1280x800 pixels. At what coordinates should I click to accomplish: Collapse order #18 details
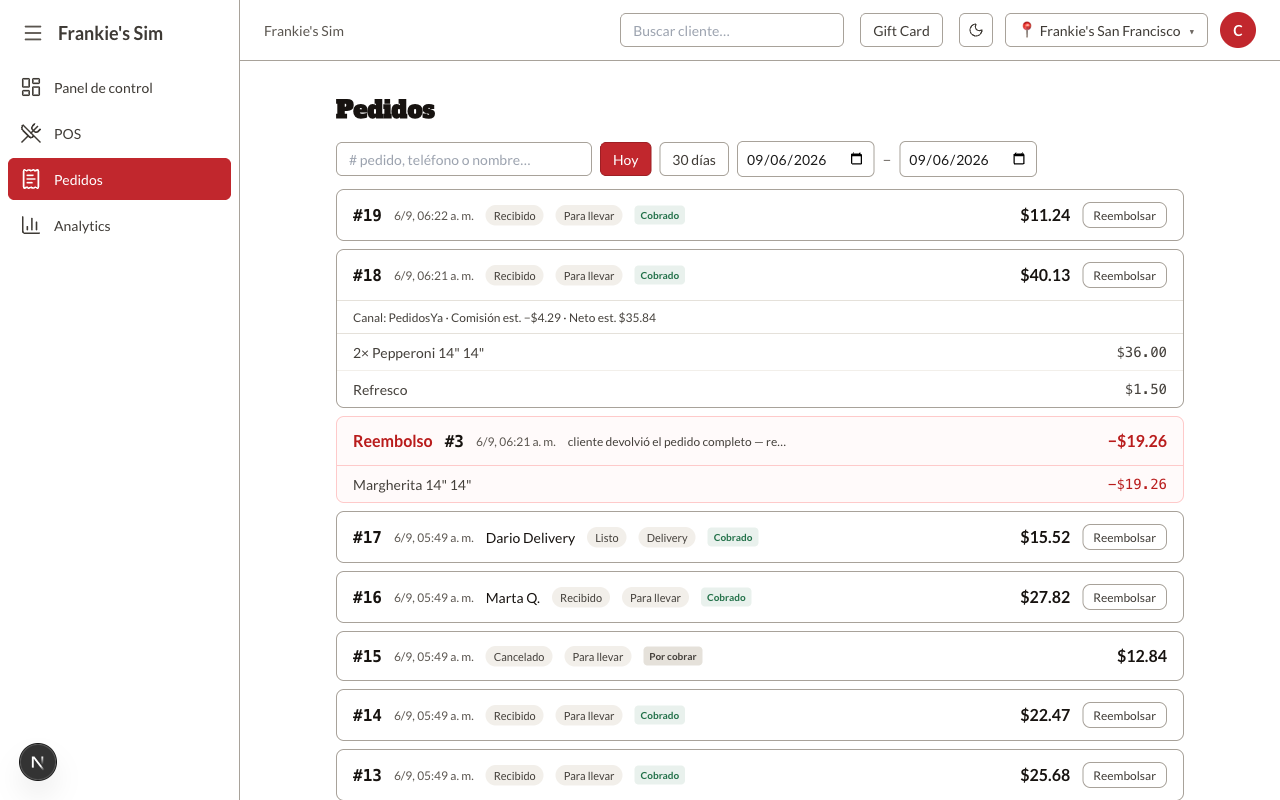pos(760,275)
